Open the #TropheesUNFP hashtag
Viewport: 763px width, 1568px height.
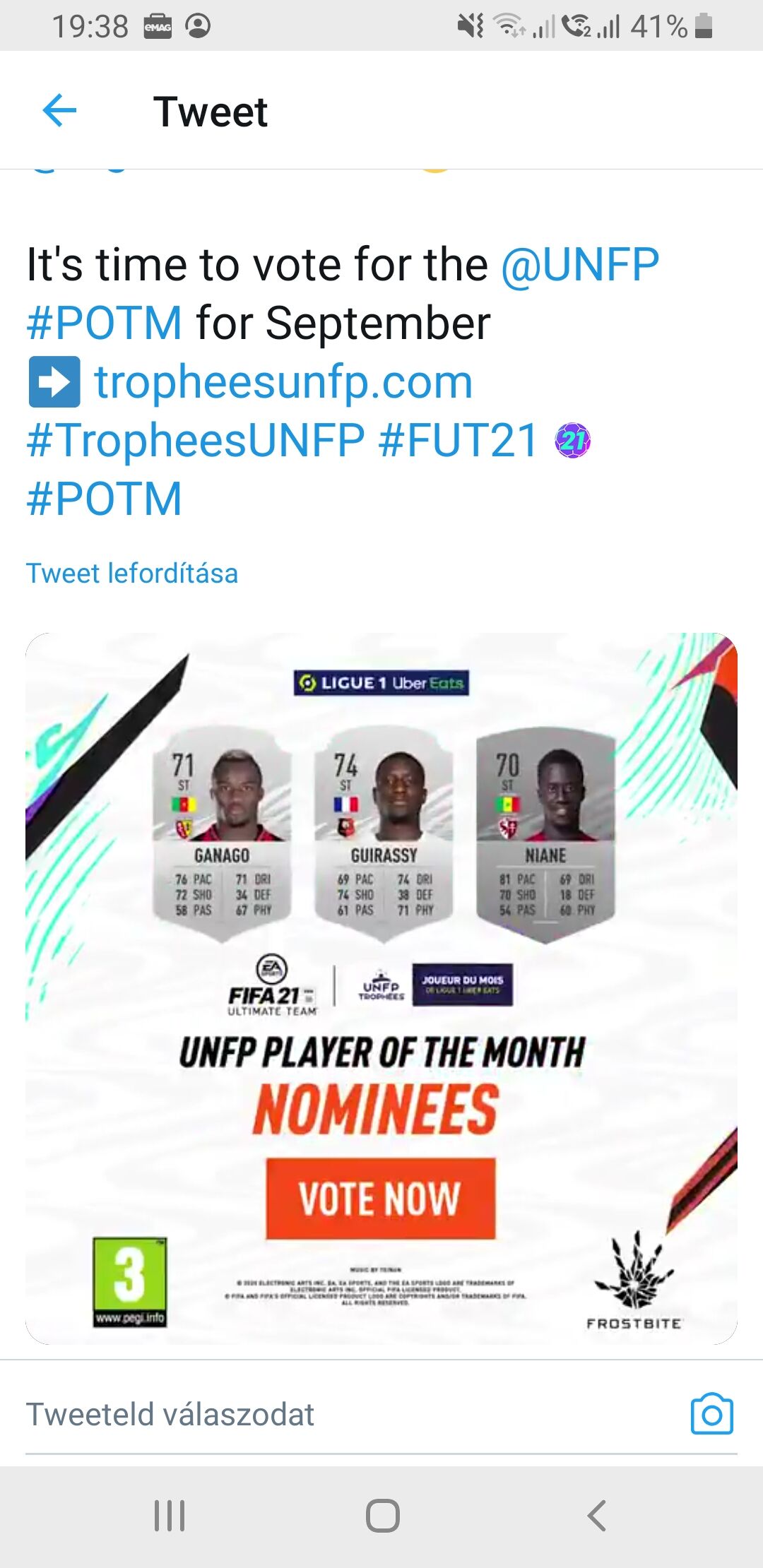196,441
